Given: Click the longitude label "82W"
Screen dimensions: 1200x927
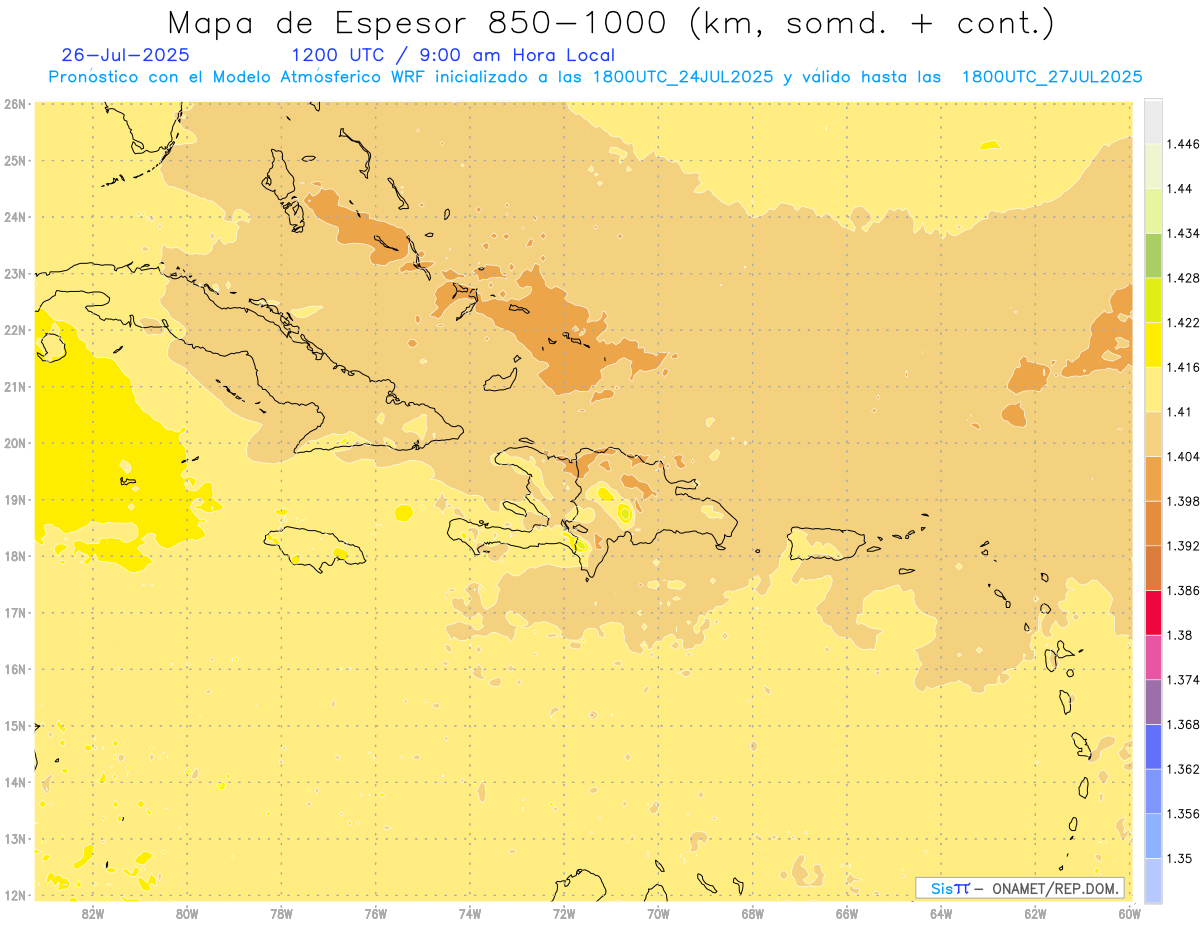Looking at the screenshot, I should click(x=93, y=913).
